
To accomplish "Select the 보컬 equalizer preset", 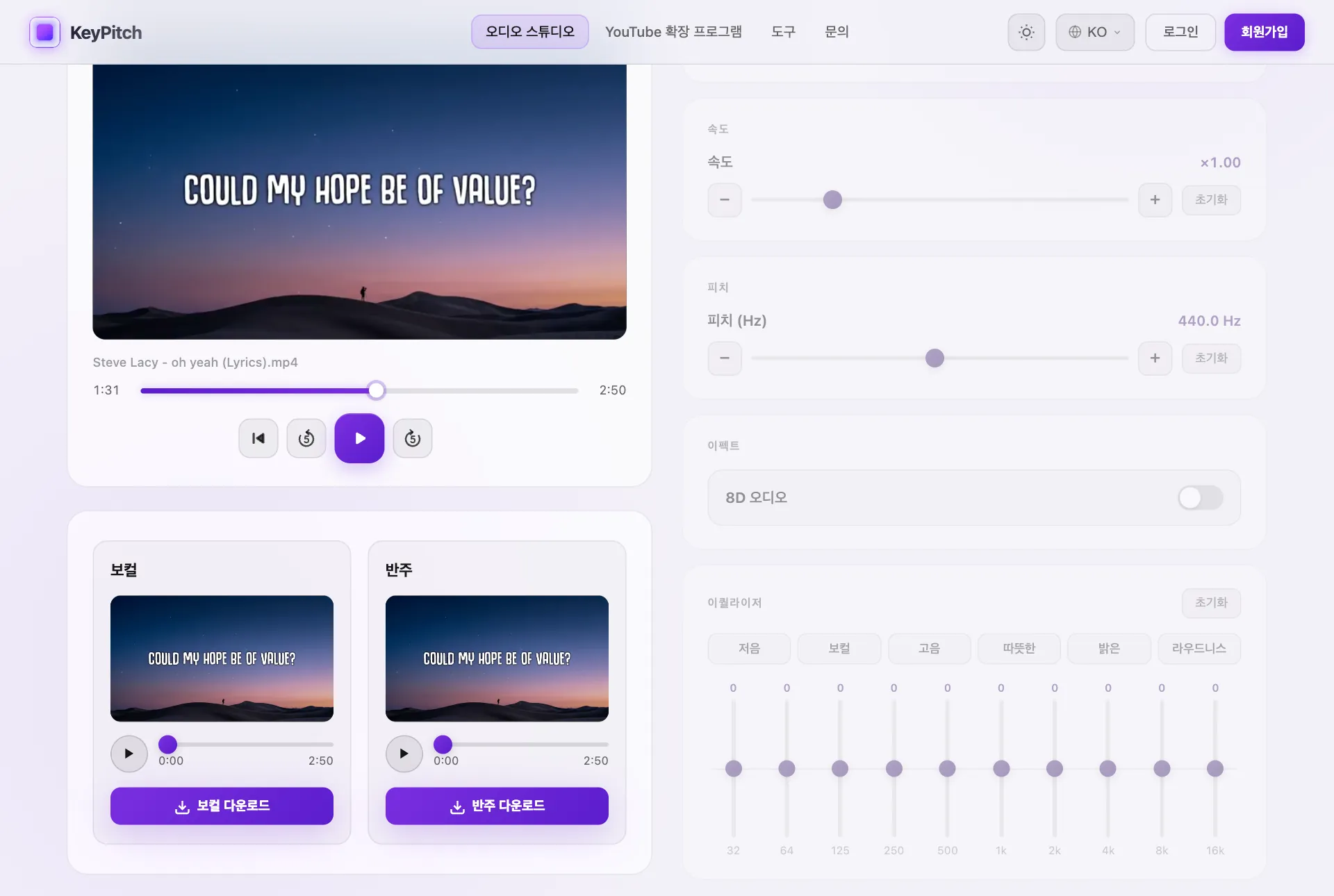I will click(x=839, y=649).
